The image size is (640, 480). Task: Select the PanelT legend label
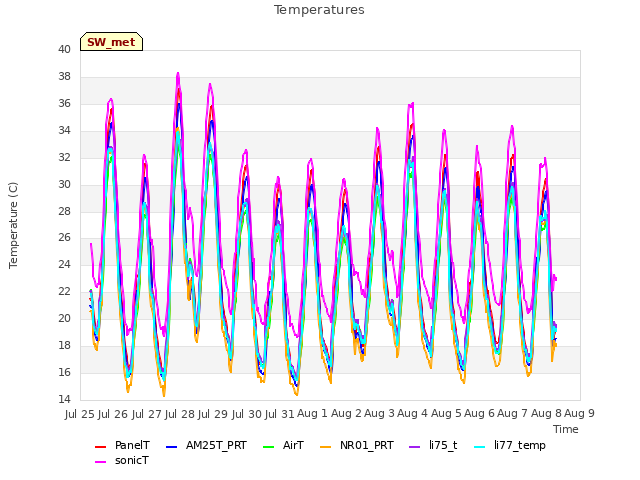tap(132, 445)
